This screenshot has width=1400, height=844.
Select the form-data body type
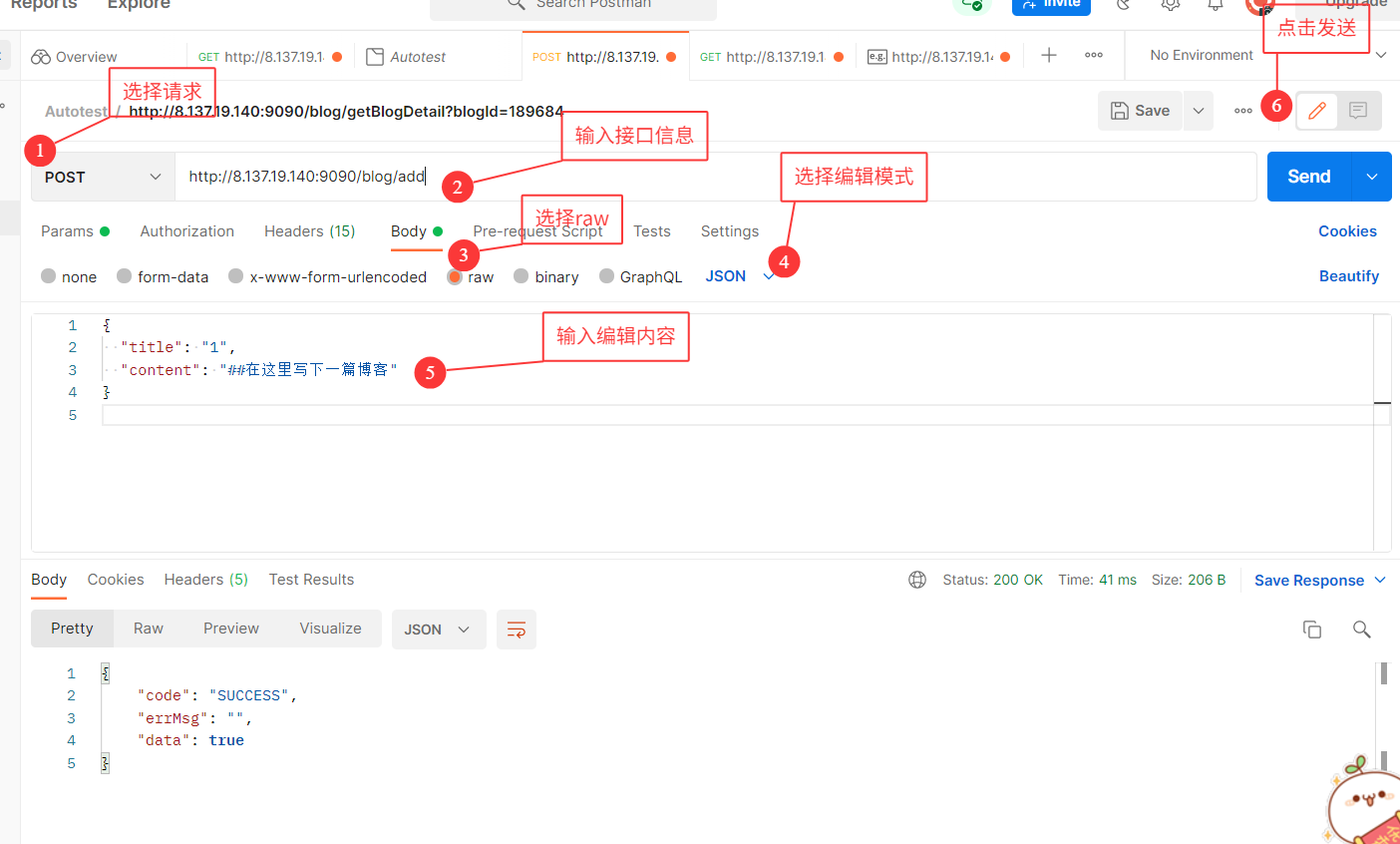[163, 276]
